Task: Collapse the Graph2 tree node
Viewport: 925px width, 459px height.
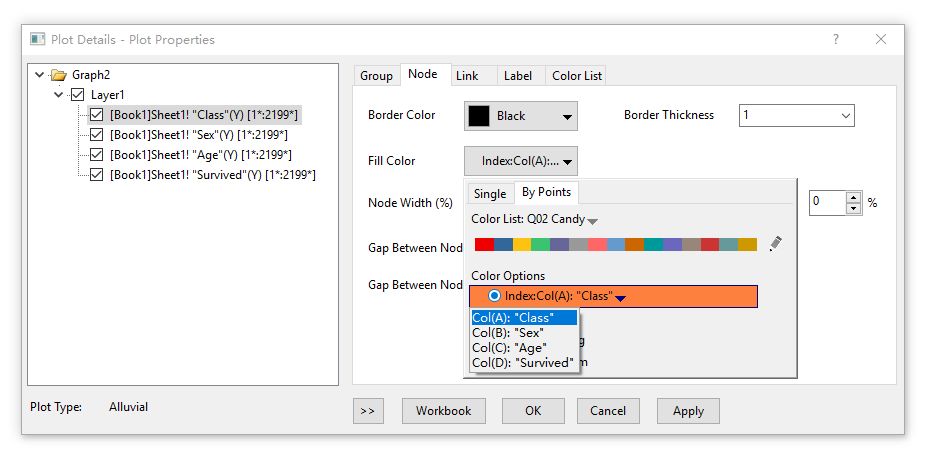Action: point(40,75)
